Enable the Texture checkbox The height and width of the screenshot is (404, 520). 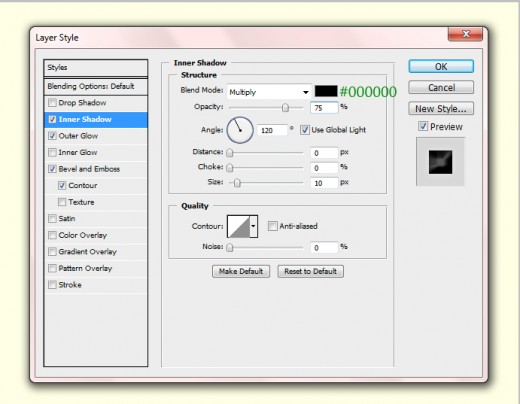pyautogui.click(x=62, y=202)
